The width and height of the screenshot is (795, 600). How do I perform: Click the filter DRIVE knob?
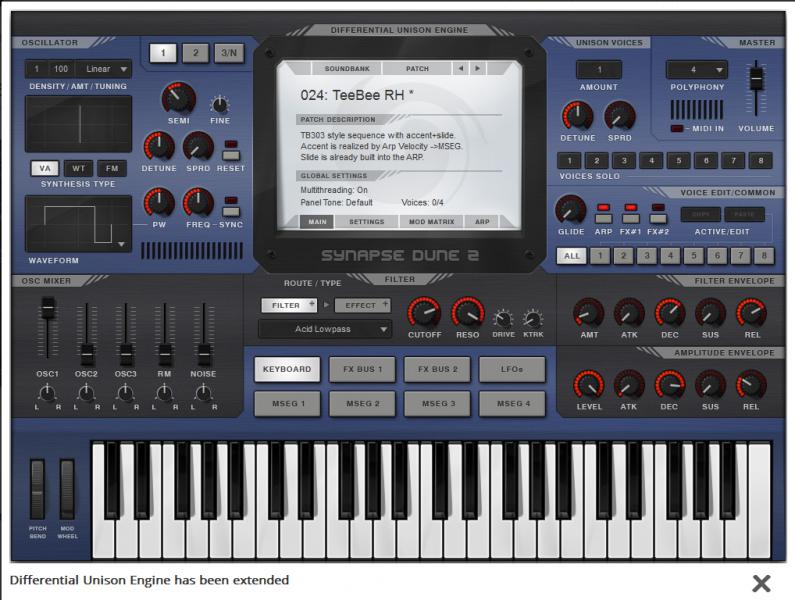point(503,319)
